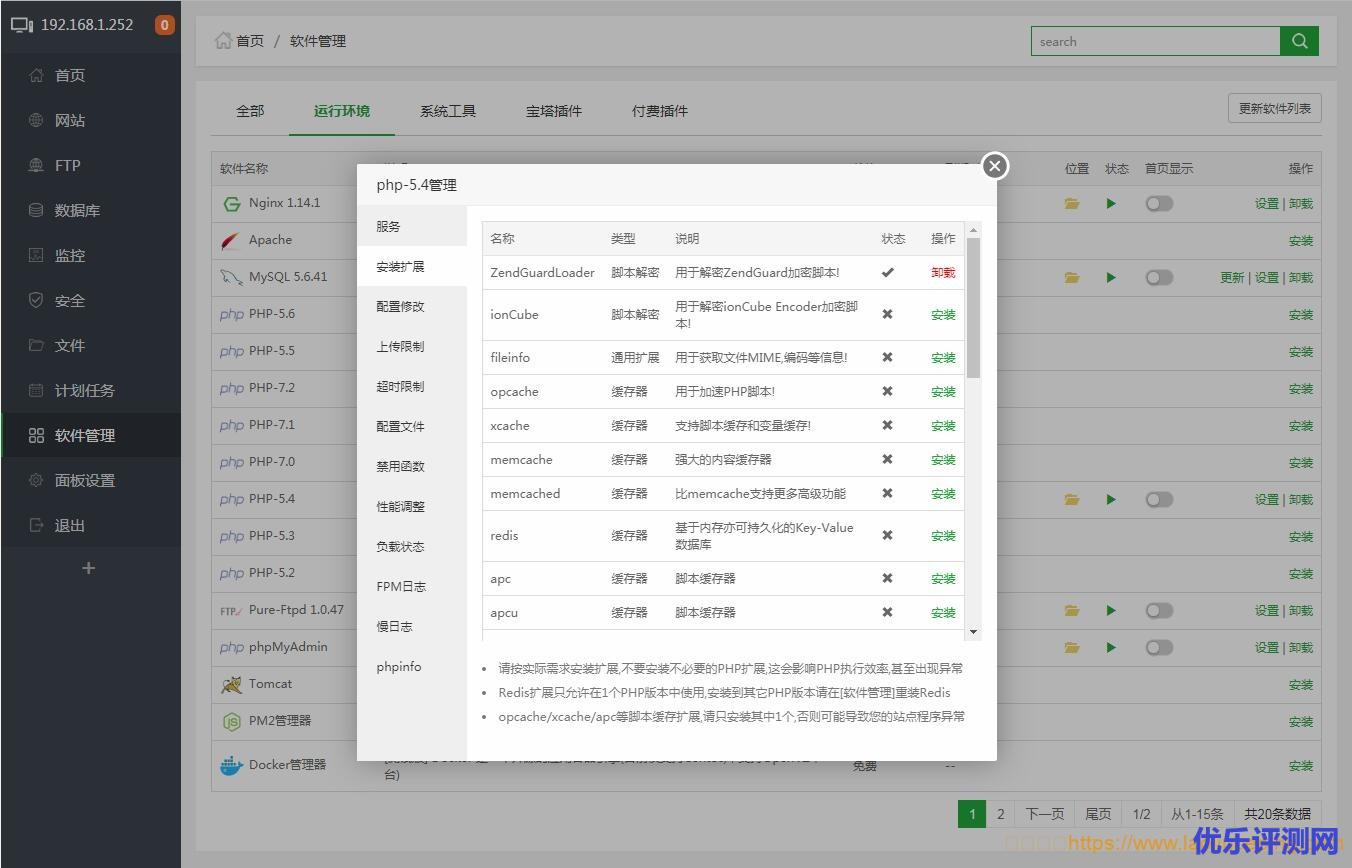
Task: Open phpinfo section in php dialog
Action: [412, 666]
